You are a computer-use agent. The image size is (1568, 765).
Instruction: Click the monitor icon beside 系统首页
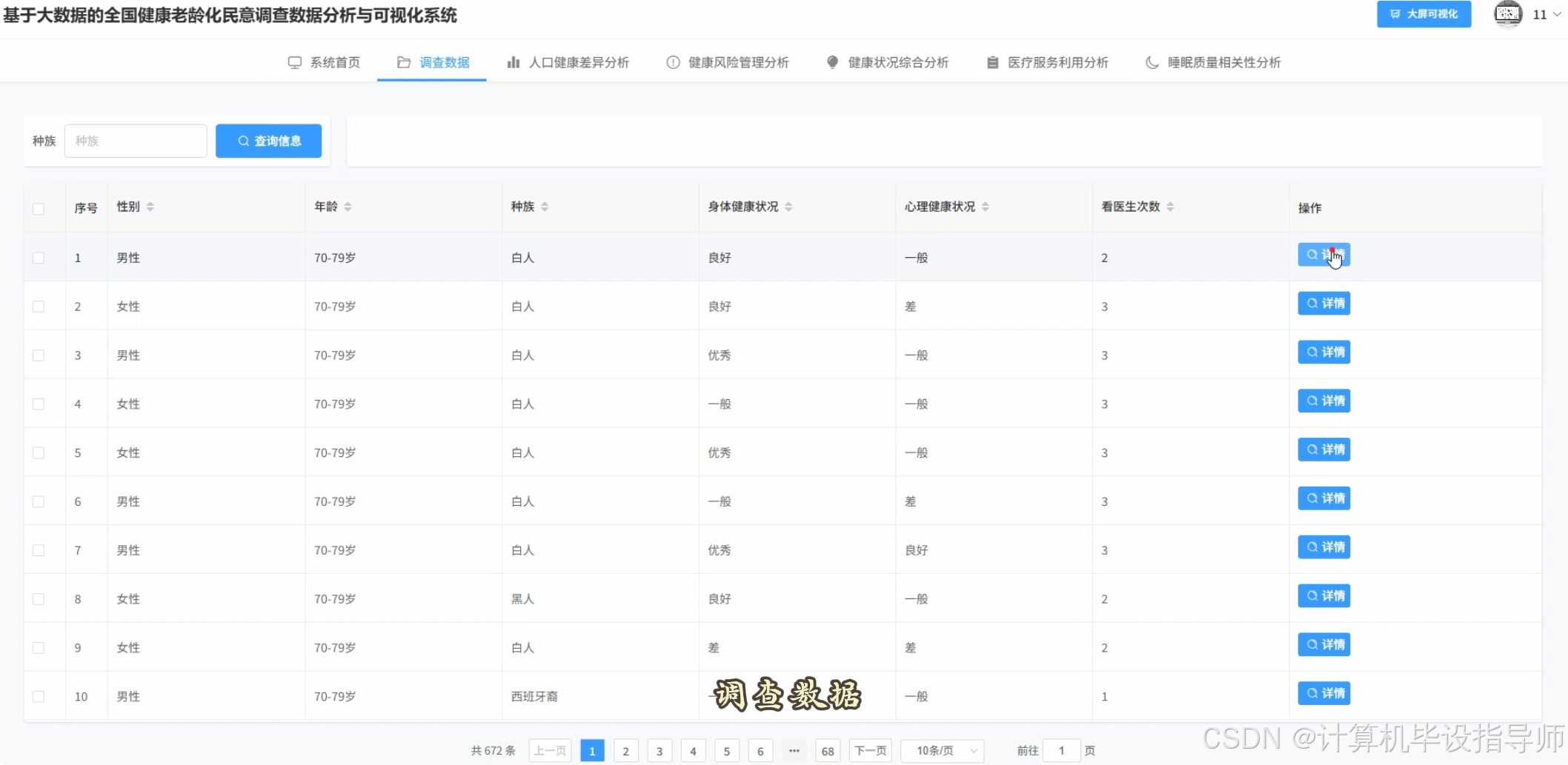point(294,62)
